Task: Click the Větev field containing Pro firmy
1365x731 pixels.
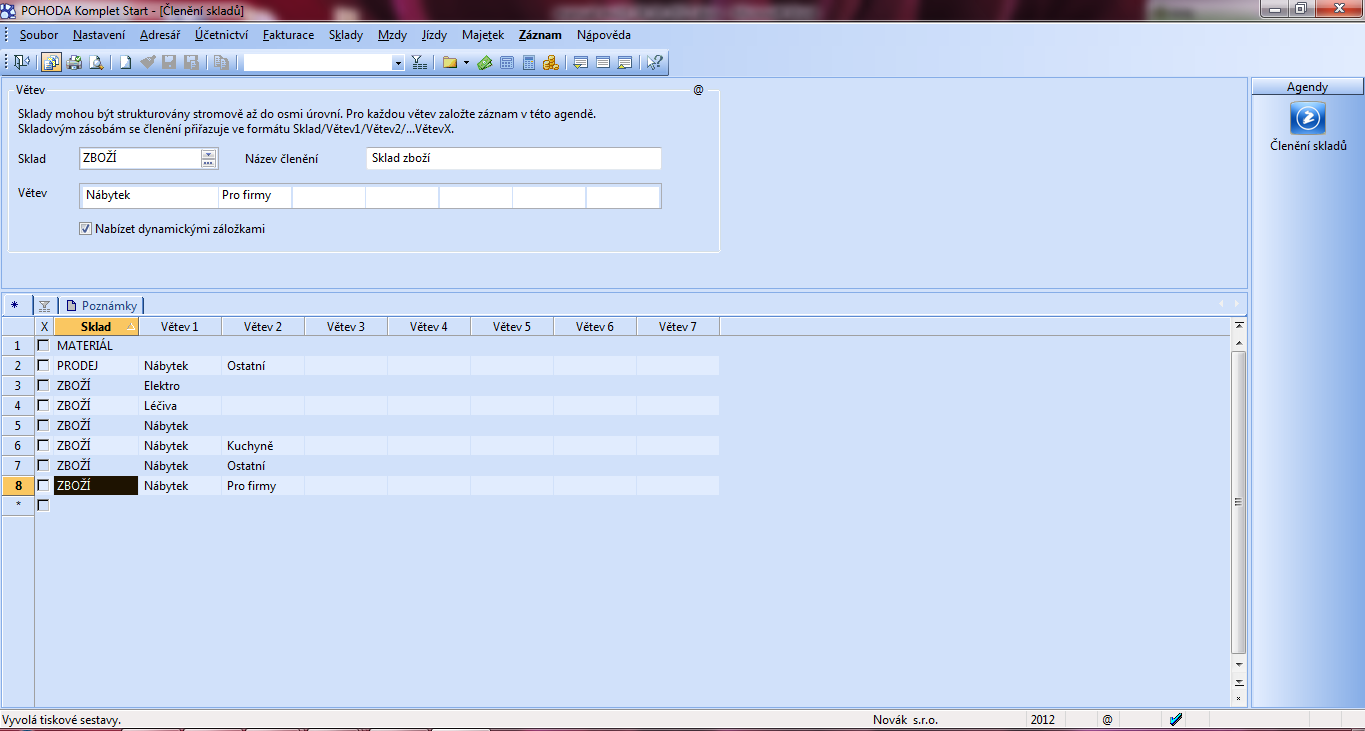Action: click(255, 196)
